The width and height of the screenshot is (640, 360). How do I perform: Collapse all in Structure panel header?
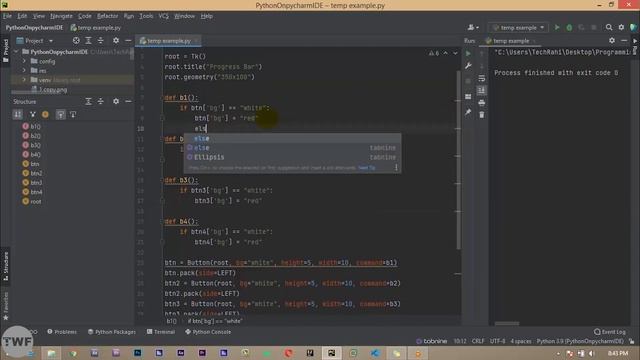click(x=100, y=101)
